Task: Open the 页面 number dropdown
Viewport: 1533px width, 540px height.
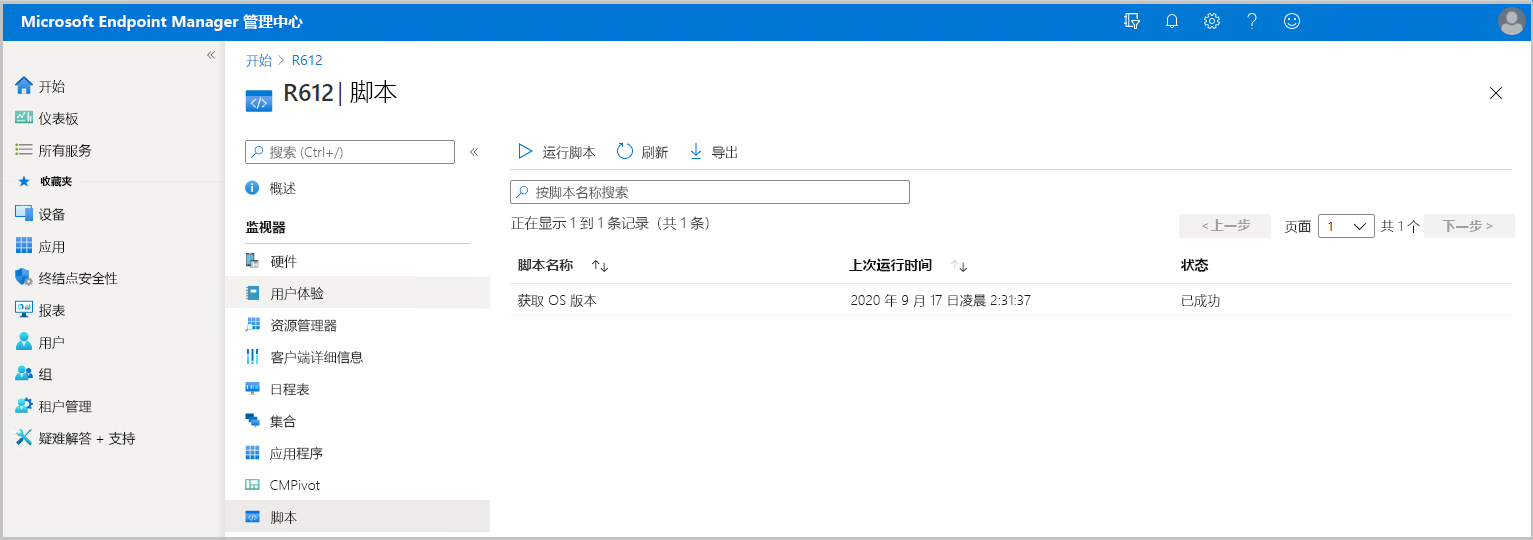Action: click(x=1346, y=226)
